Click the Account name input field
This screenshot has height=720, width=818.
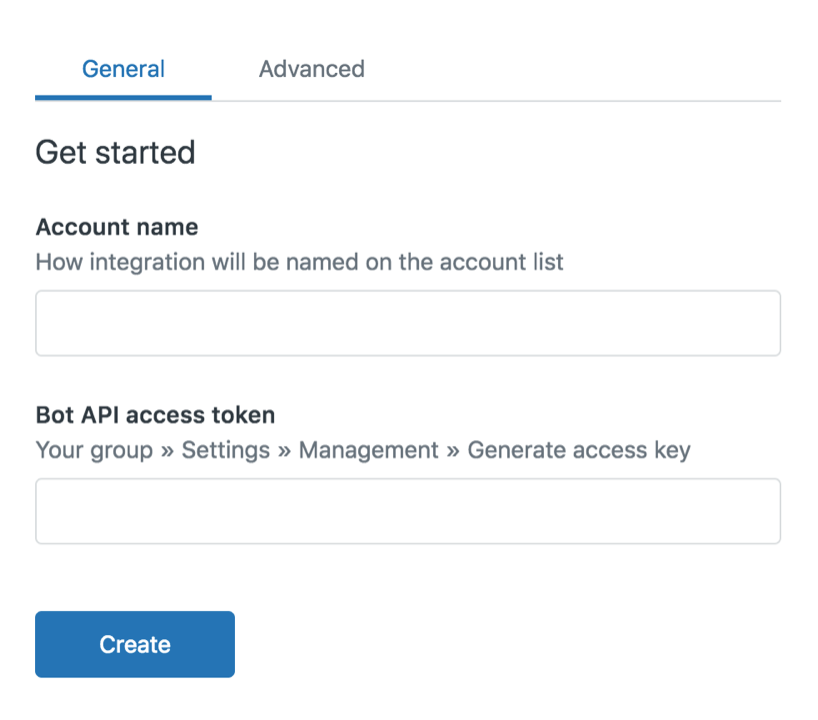pos(407,323)
